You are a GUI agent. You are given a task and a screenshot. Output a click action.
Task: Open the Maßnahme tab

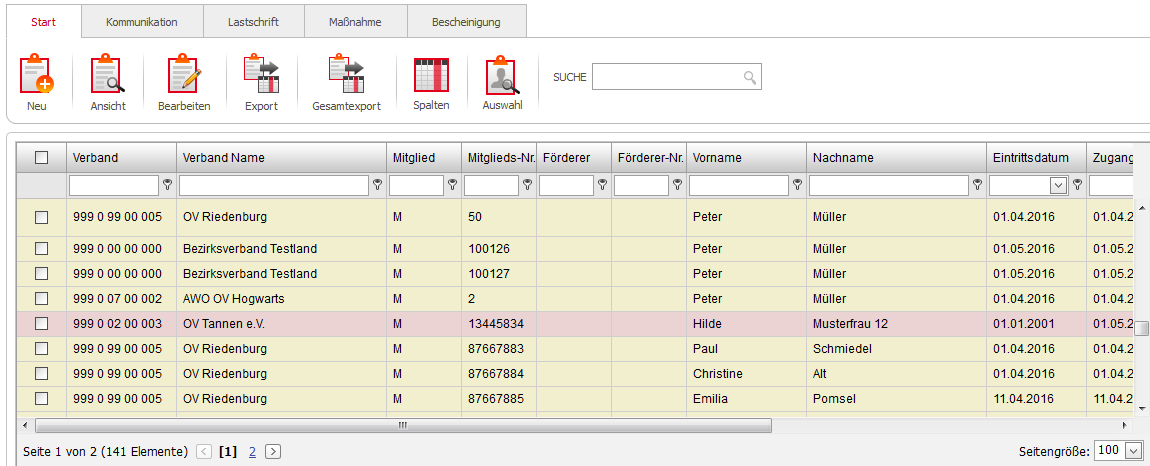coord(355,22)
